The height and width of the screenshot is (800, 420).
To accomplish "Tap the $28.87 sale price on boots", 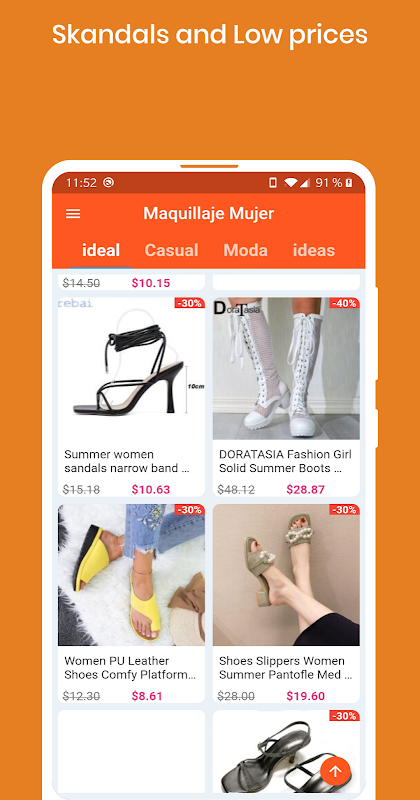I will [x=306, y=490].
